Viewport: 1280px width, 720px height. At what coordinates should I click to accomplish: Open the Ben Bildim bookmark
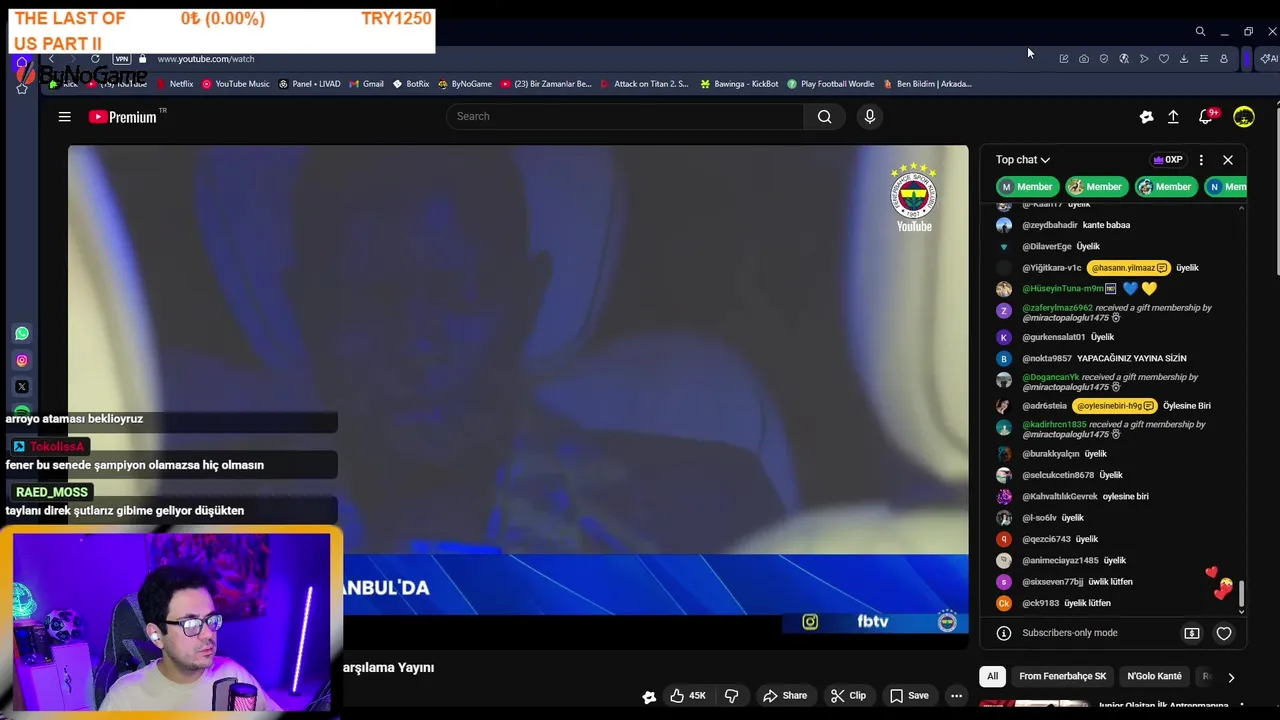[927, 84]
